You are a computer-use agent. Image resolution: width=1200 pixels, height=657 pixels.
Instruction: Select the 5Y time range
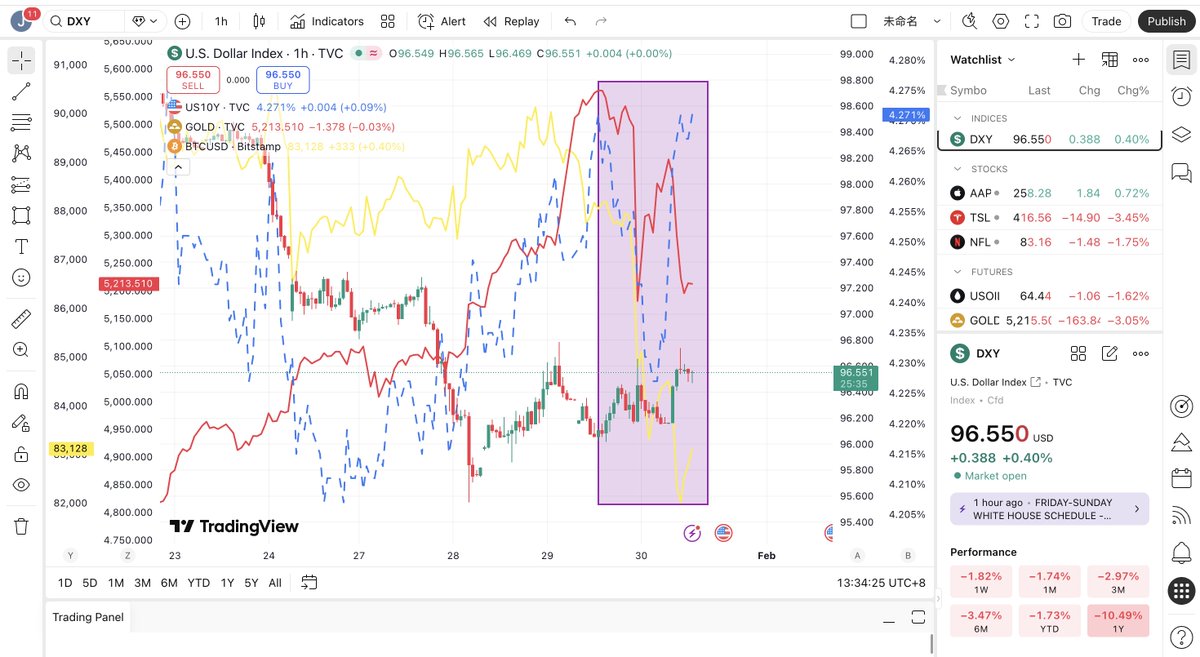(251, 583)
